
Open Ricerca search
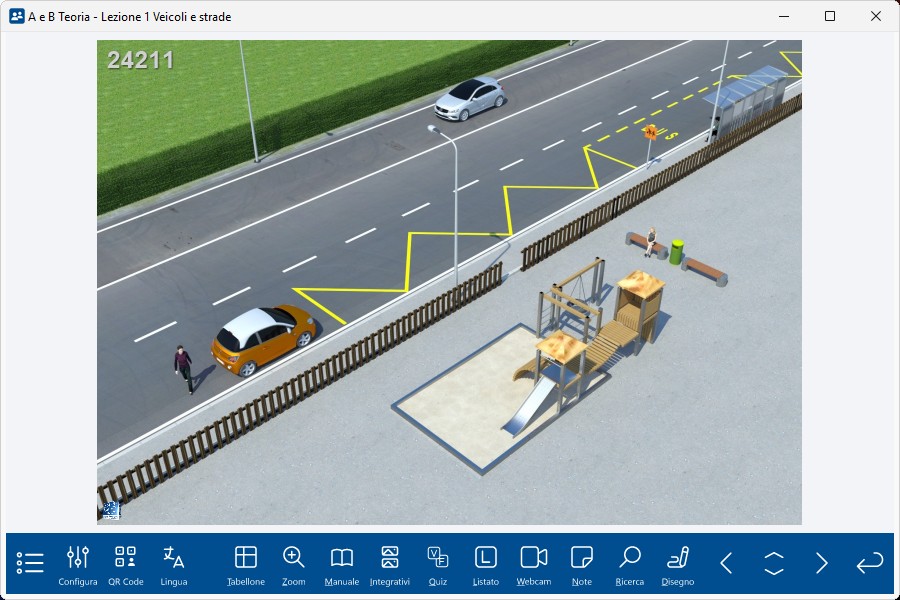630,565
